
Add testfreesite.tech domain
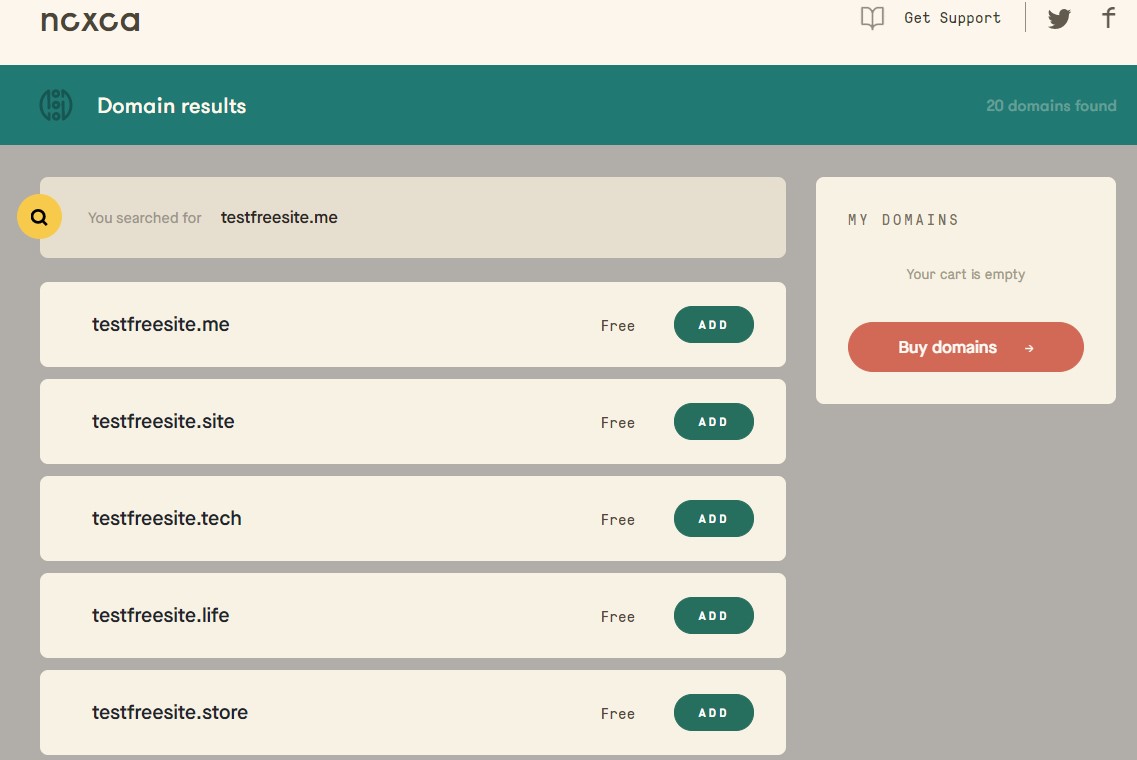pyautogui.click(x=713, y=519)
